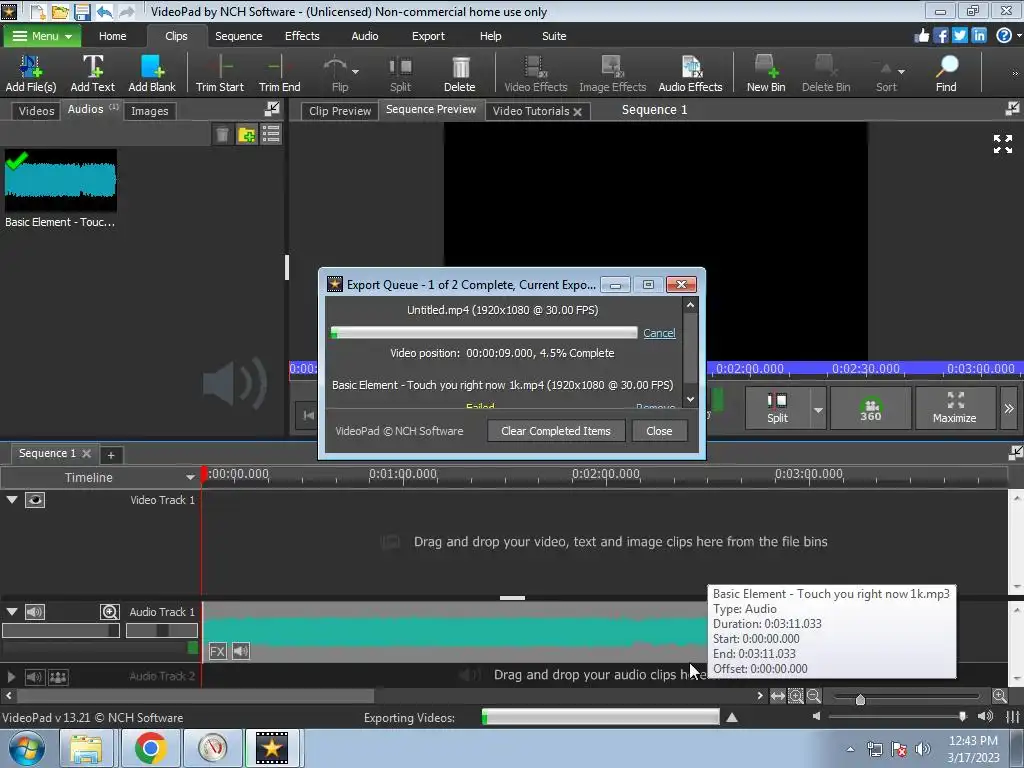This screenshot has width=1024, height=768.
Task: Switch bin to list view icon
Action: 271,135
